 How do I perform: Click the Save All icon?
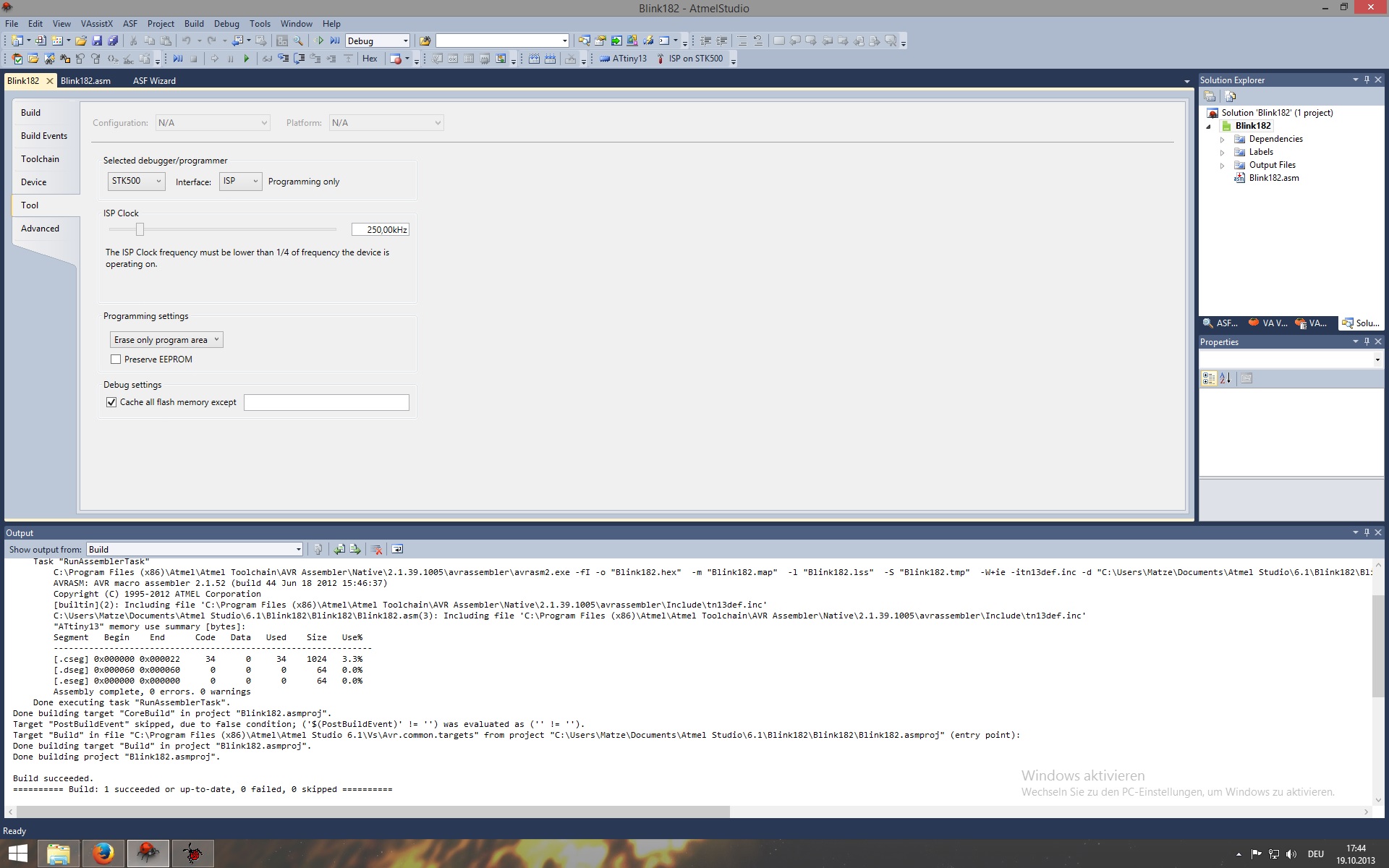coord(113,41)
